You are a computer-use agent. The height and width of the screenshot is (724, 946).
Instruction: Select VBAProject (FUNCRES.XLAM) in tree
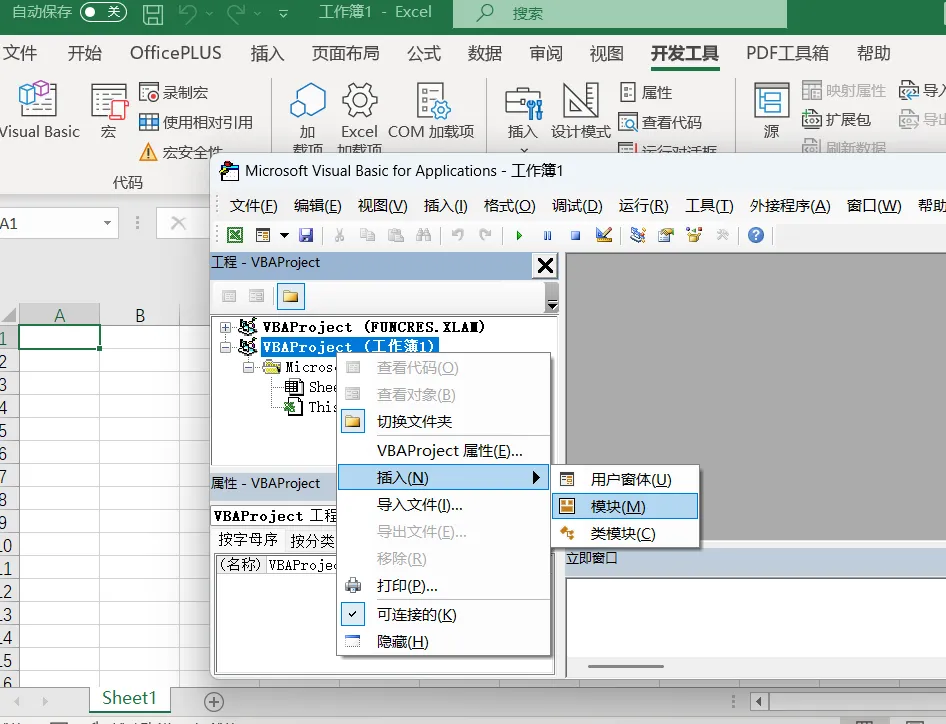pyautogui.click(x=374, y=327)
